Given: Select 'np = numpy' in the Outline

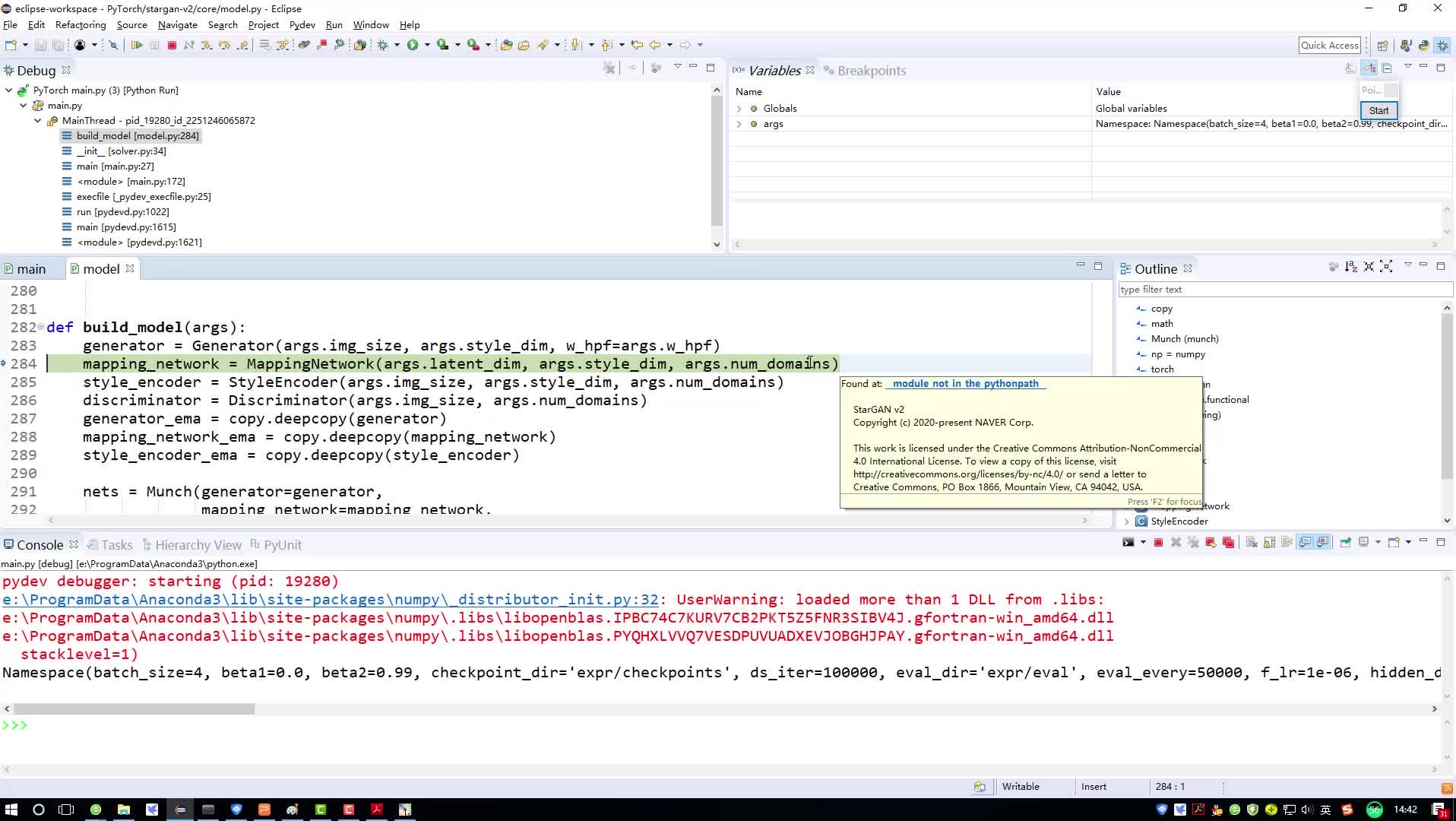Looking at the screenshot, I should pos(1177,354).
